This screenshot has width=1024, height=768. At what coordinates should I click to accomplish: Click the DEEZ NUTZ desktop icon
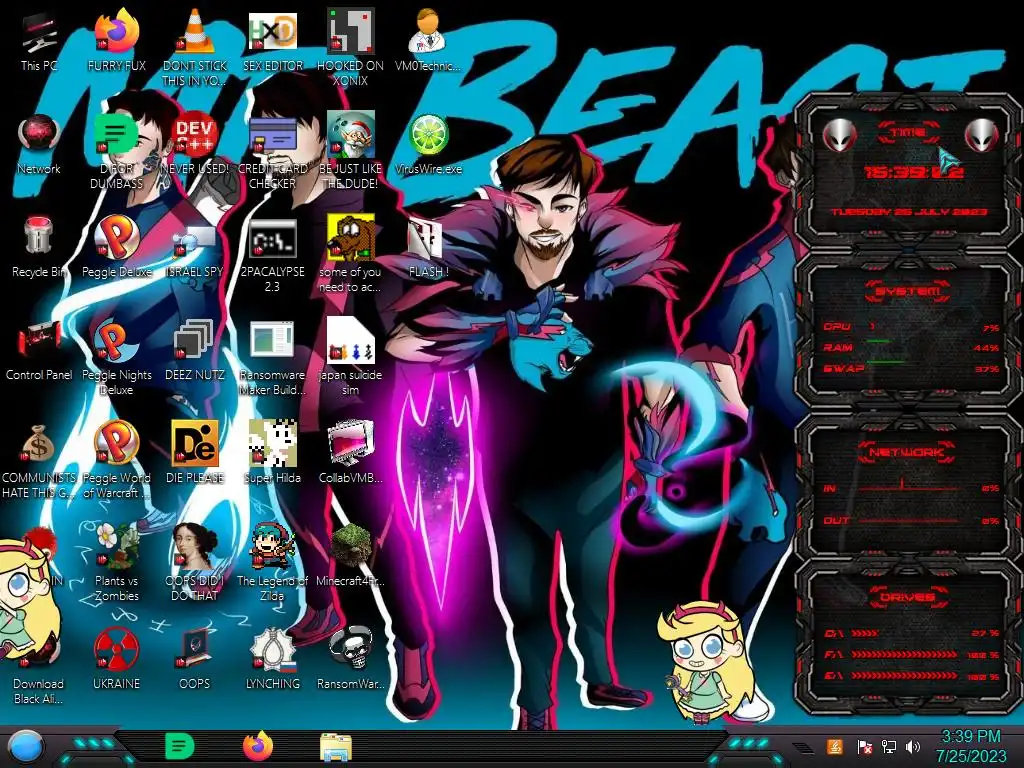pos(195,350)
